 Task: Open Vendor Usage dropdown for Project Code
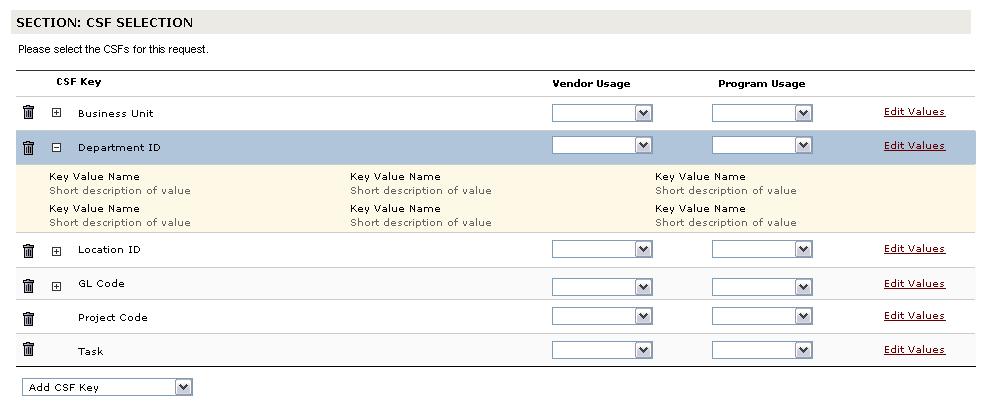[x=602, y=317]
